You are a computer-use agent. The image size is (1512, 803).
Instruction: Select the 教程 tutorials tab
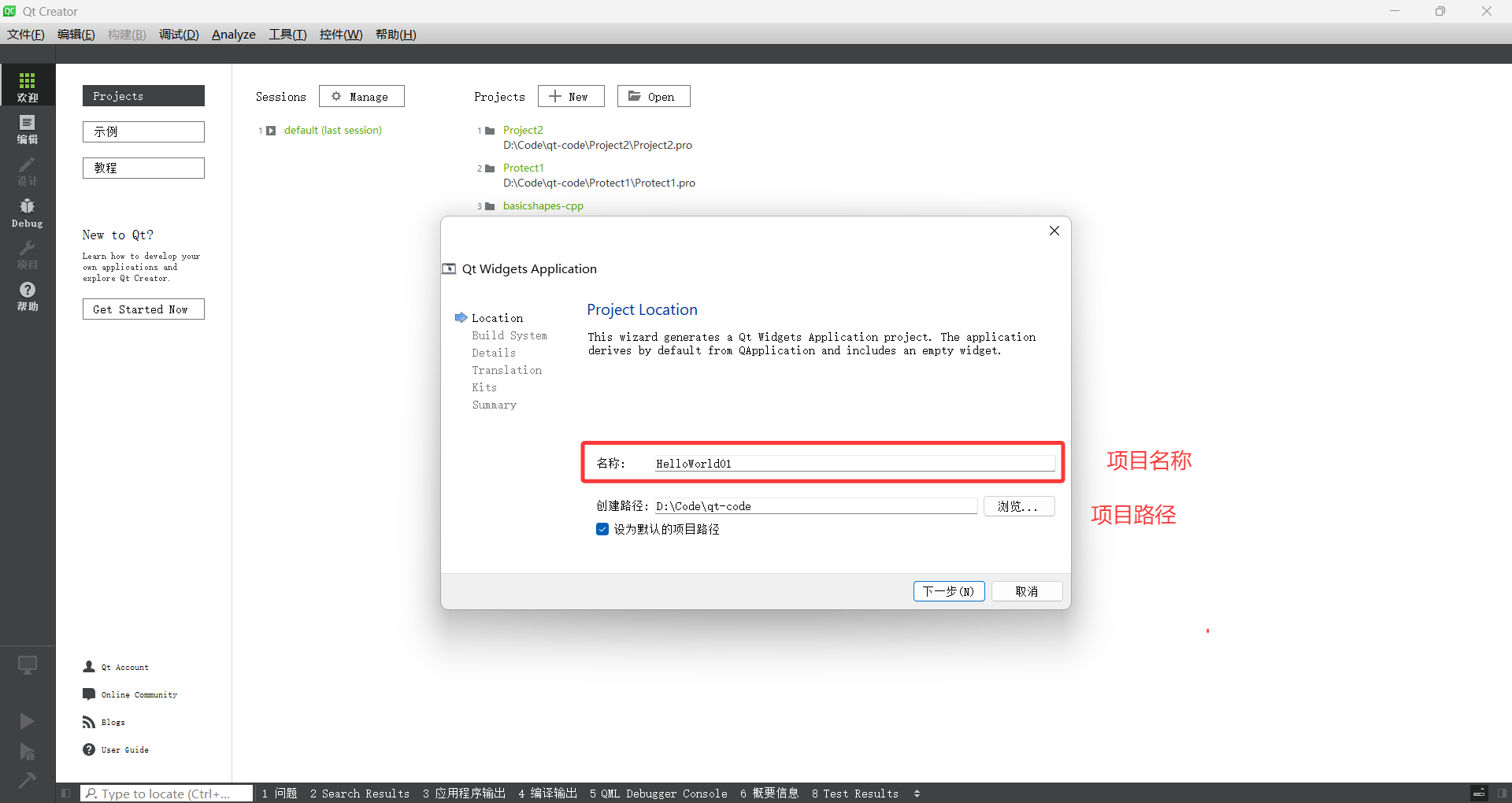point(143,168)
